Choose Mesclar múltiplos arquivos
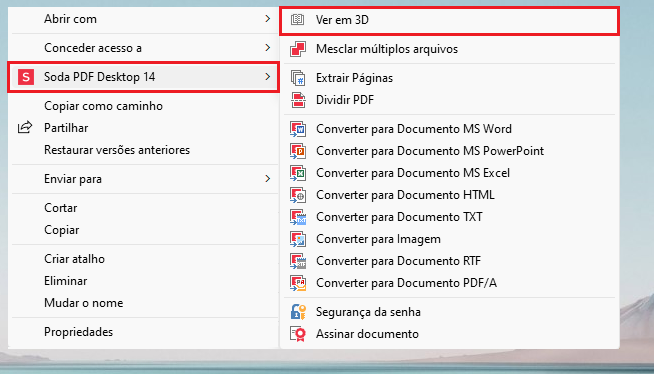 pyautogui.click(x=450, y=49)
